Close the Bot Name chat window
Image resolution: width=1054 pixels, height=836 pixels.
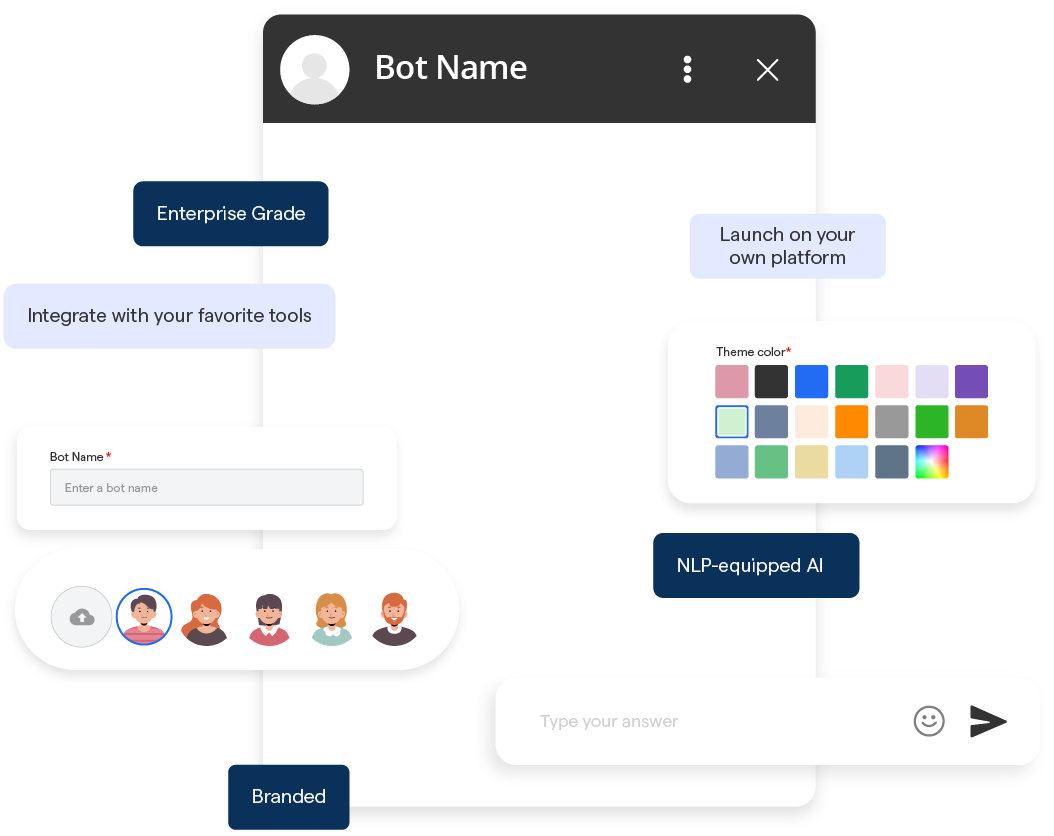(x=767, y=70)
